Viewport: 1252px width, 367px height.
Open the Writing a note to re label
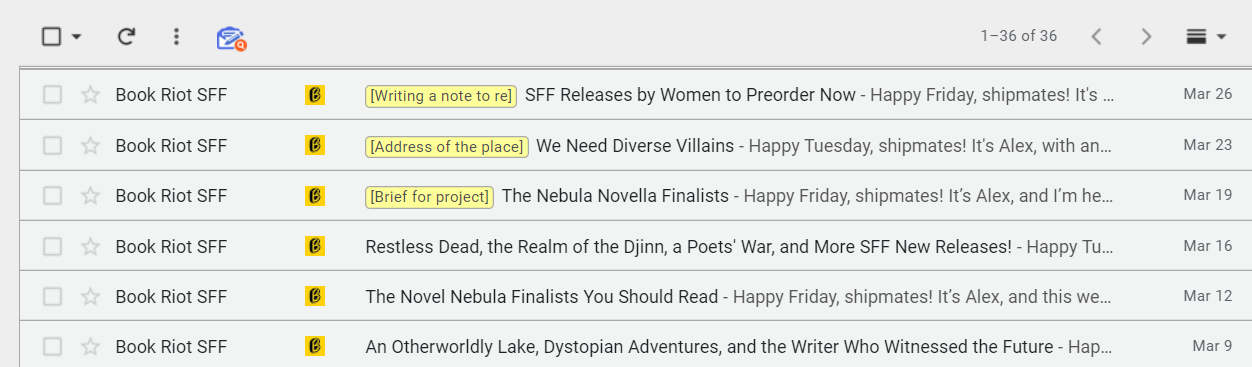[x=441, y=95]
